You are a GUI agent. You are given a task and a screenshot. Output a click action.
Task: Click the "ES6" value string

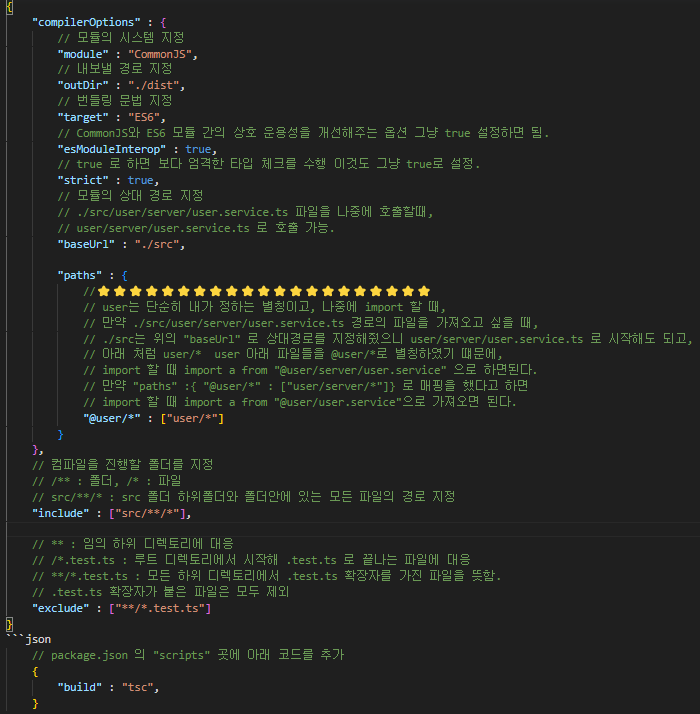tap(144, 117)
